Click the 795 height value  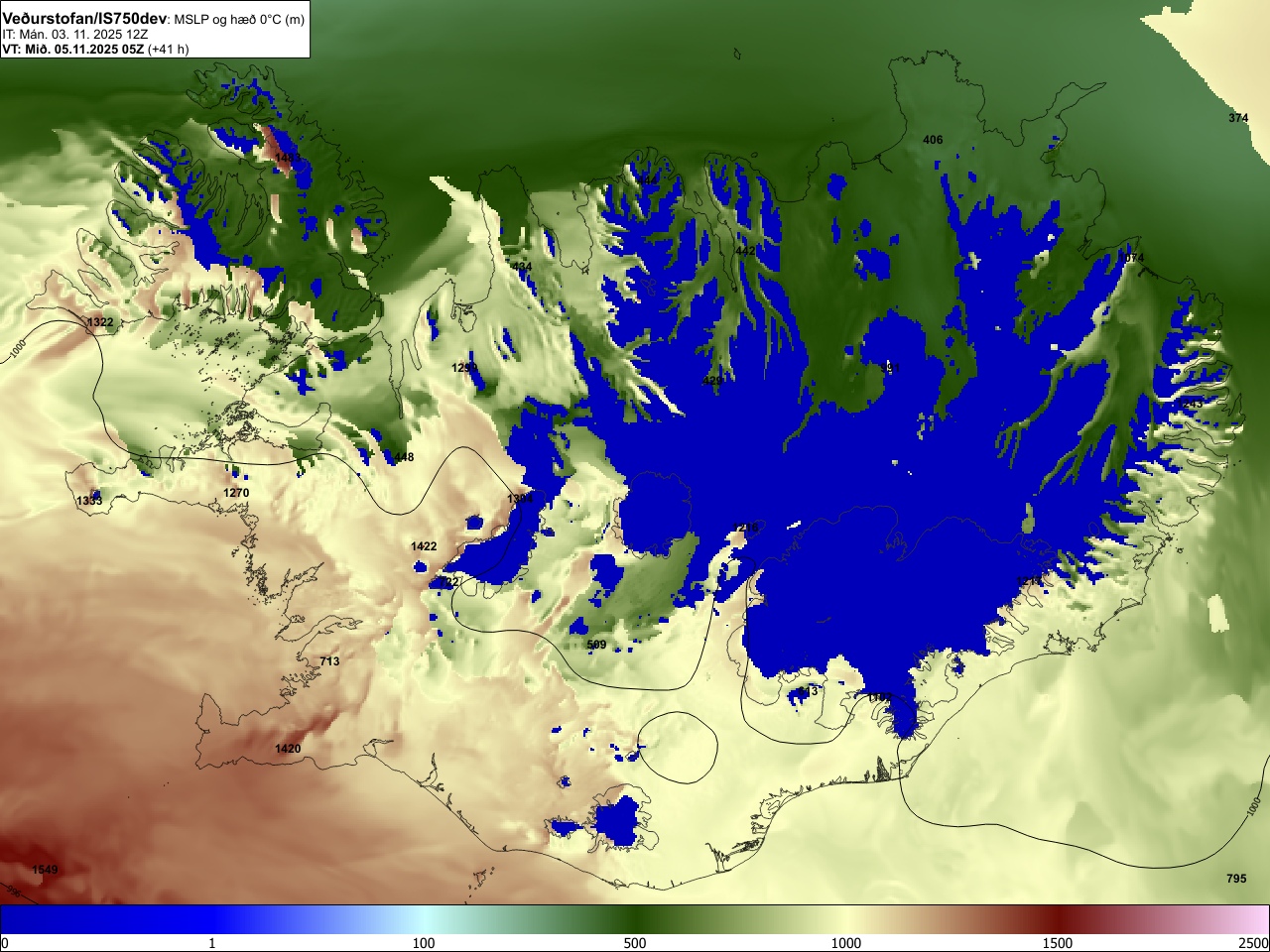[x=1236, y=879]
